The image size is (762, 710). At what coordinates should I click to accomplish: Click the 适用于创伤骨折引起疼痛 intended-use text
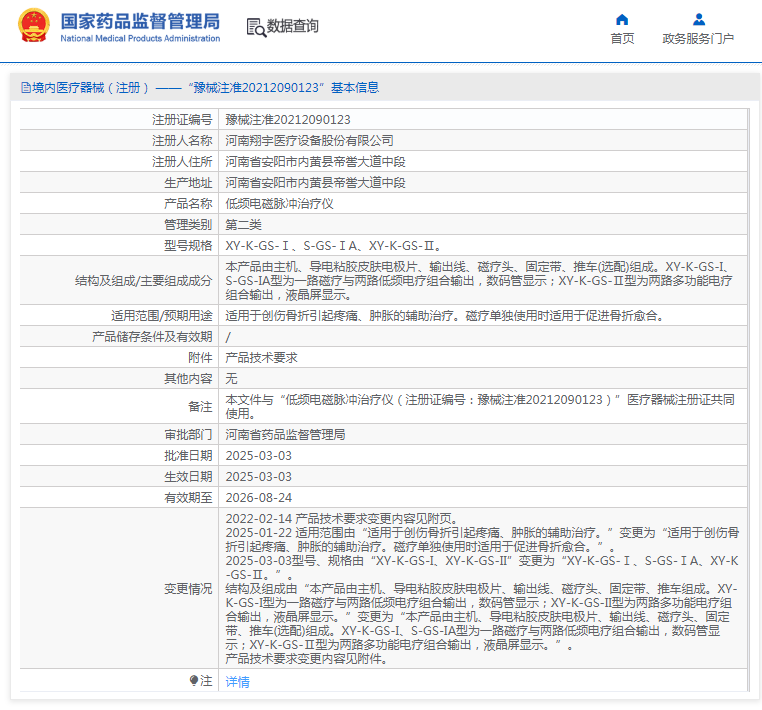point(444,315)
